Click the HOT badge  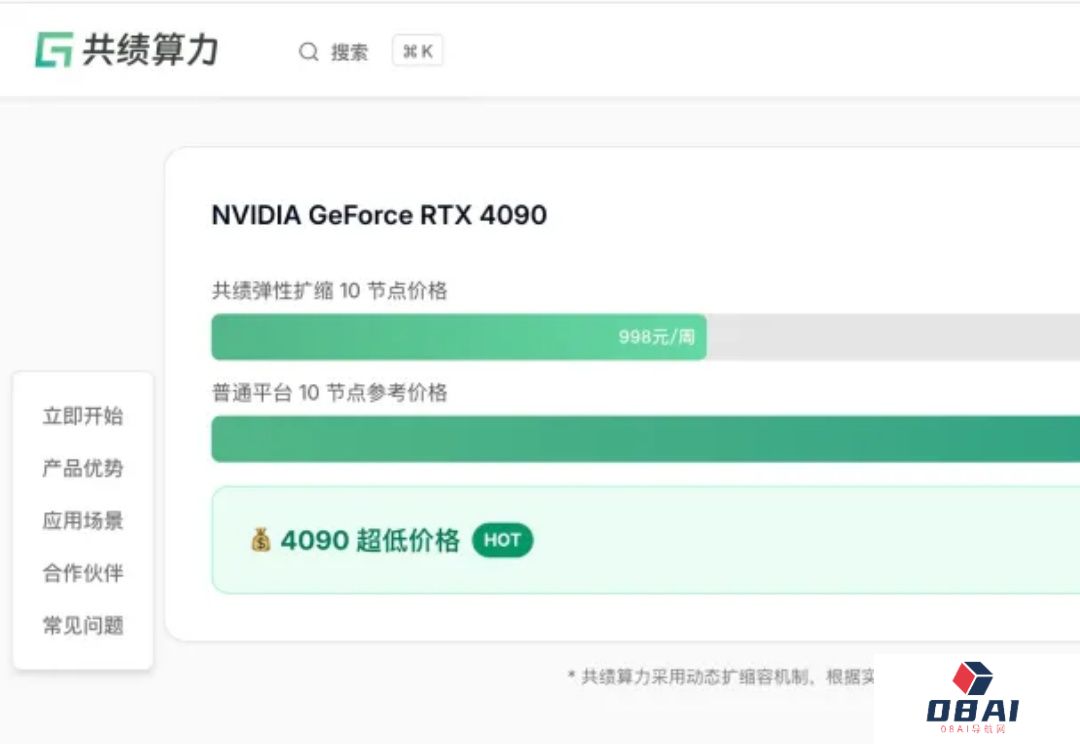click(502, 540)
